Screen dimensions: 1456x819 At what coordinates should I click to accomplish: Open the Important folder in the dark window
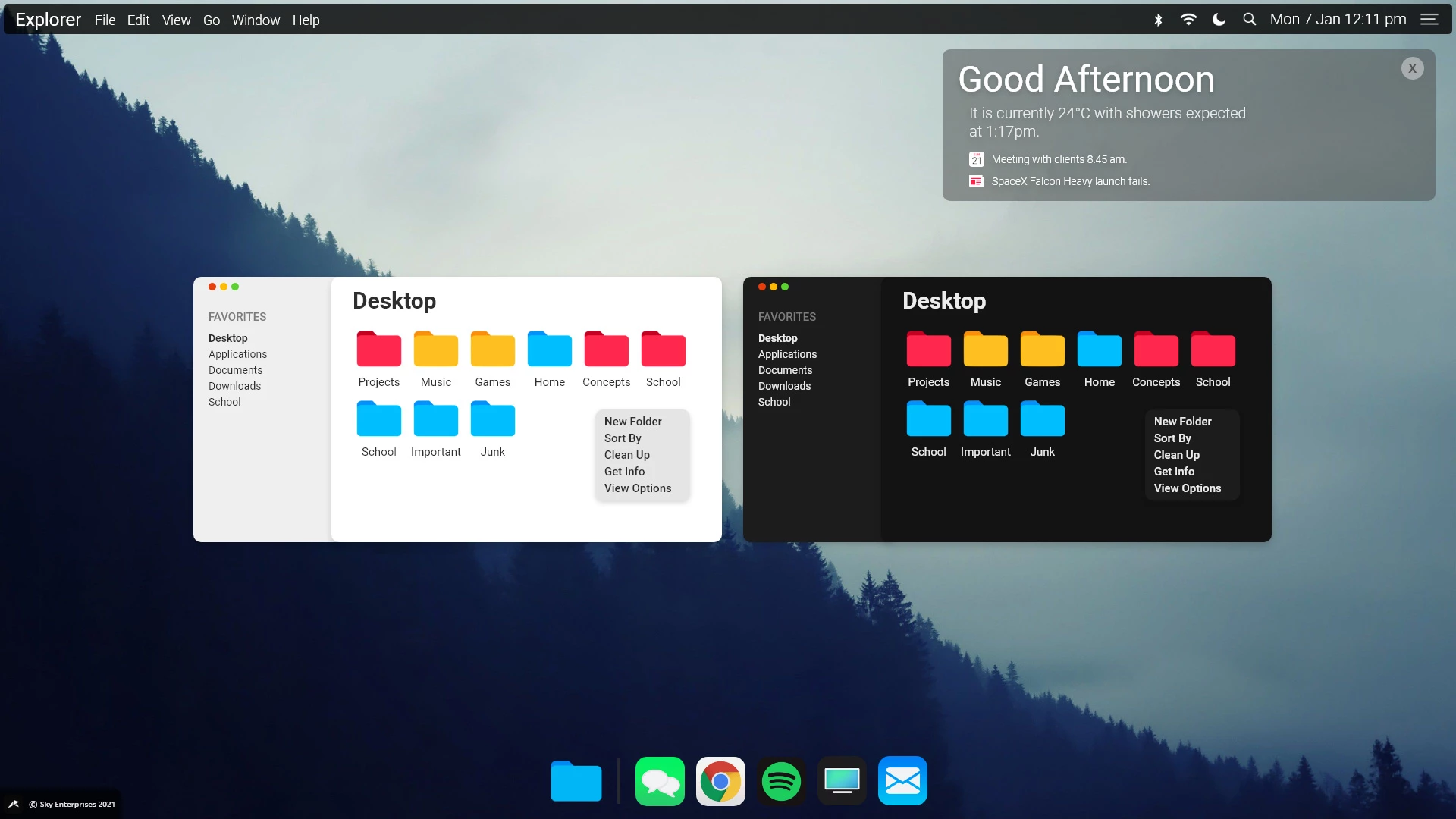point(985,419)
